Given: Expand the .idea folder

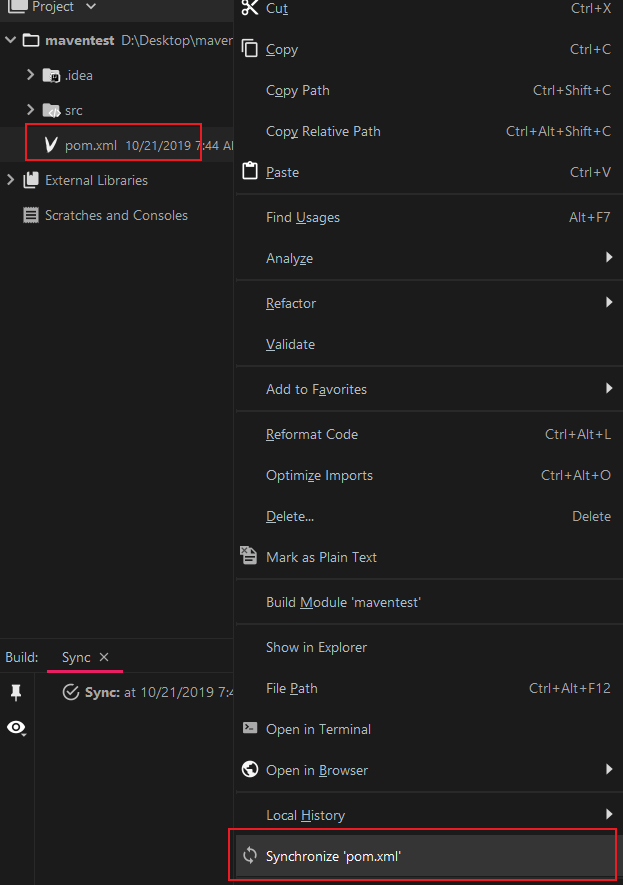Looking at the screenshot, I should 30,75.
